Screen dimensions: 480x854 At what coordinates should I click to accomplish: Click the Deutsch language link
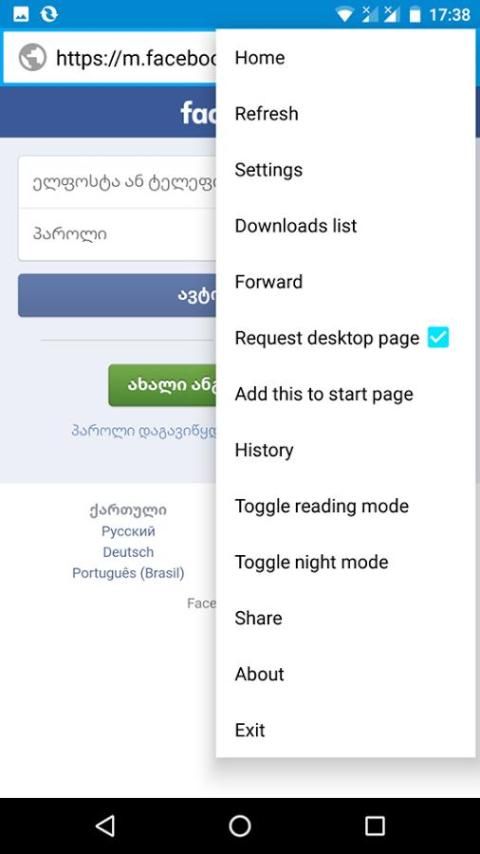coord(128,552)
